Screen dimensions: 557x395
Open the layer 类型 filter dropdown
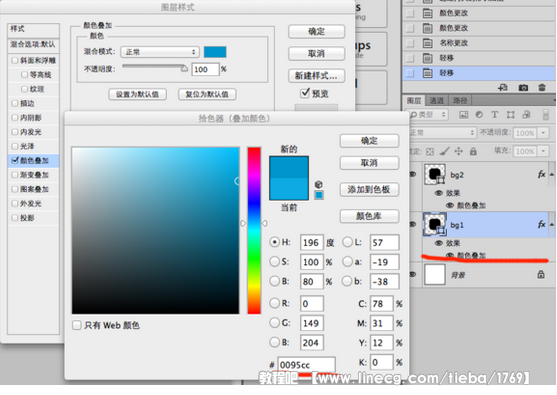click(x=428, y=114)
